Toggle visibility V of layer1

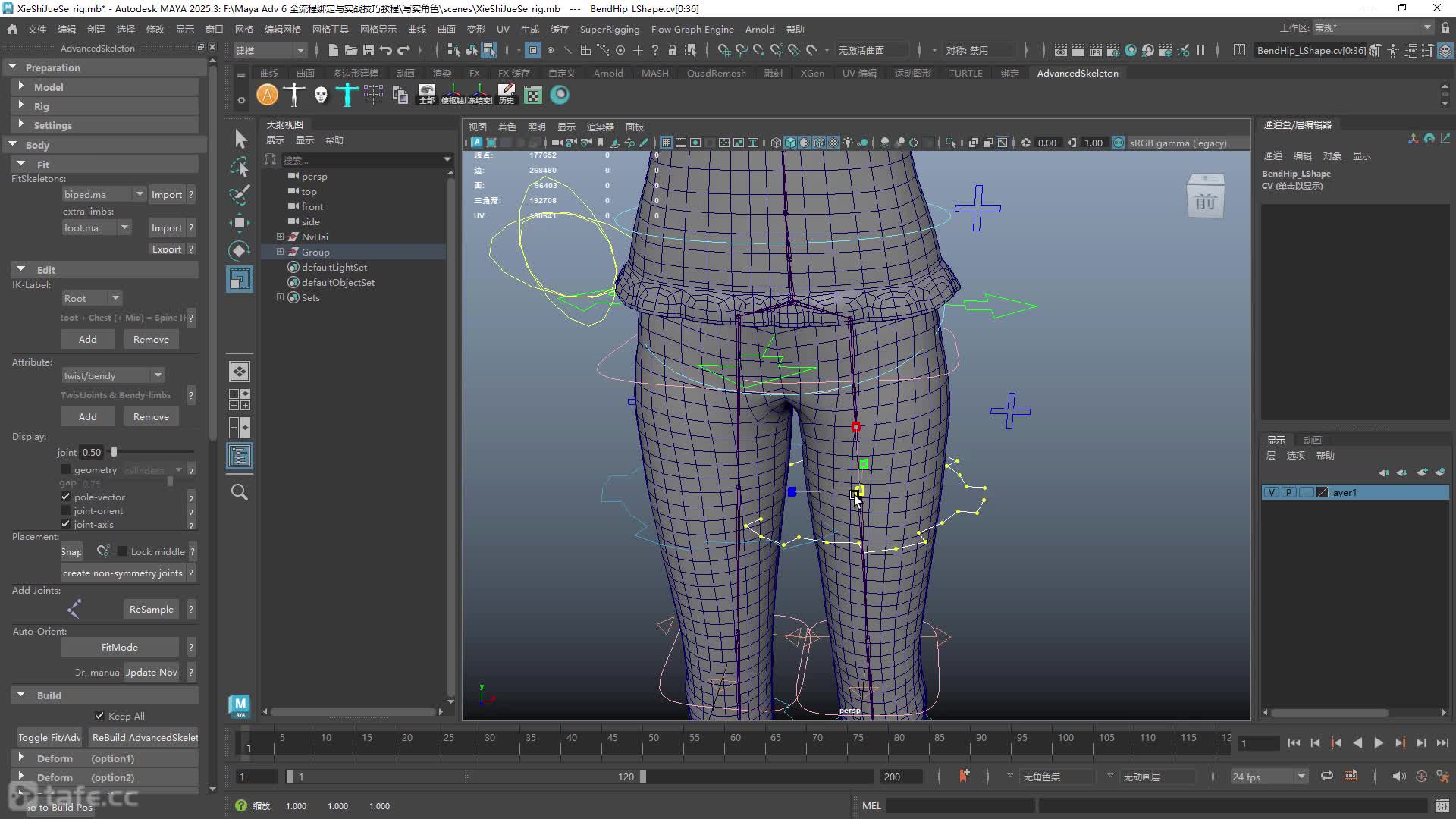coord(1272,493)
